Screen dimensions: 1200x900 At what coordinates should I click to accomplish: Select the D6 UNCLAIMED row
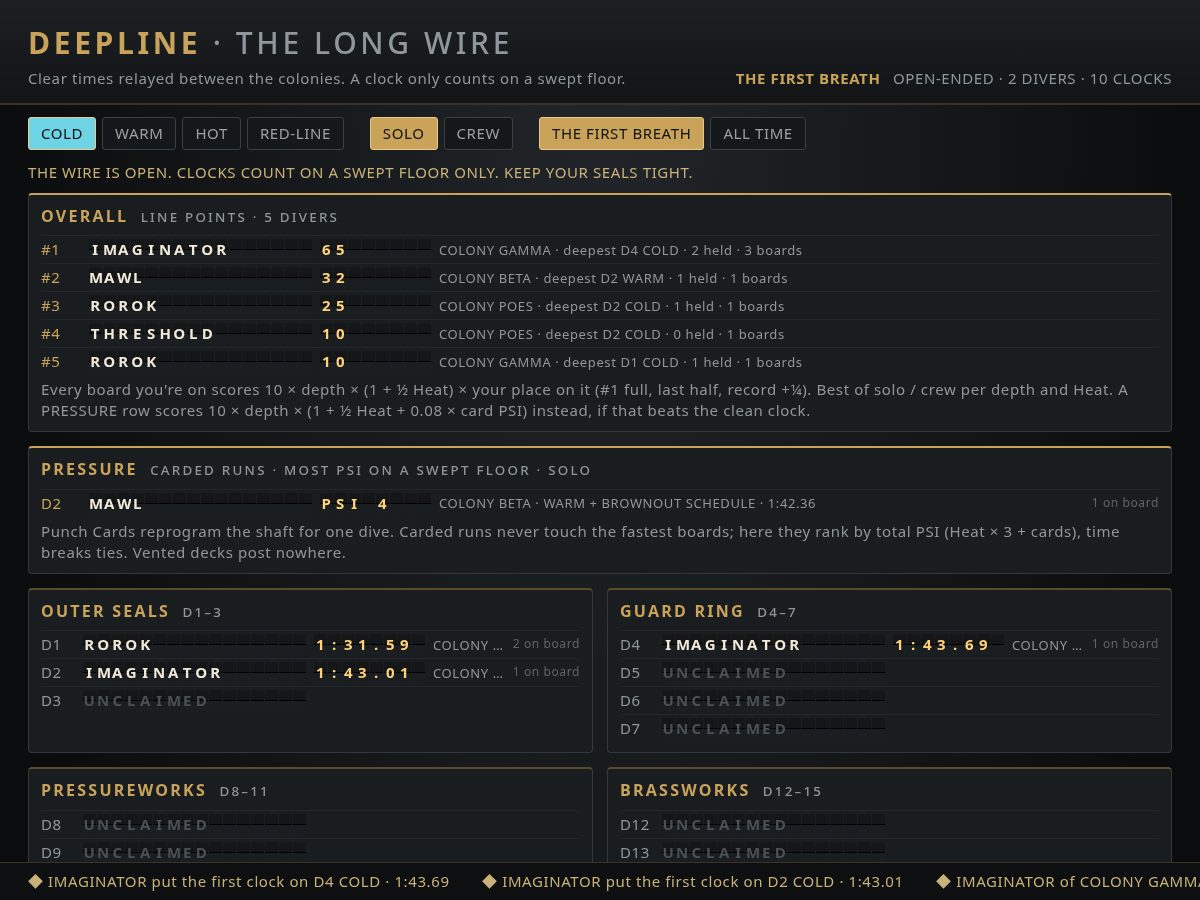click(x=889, y=701)
